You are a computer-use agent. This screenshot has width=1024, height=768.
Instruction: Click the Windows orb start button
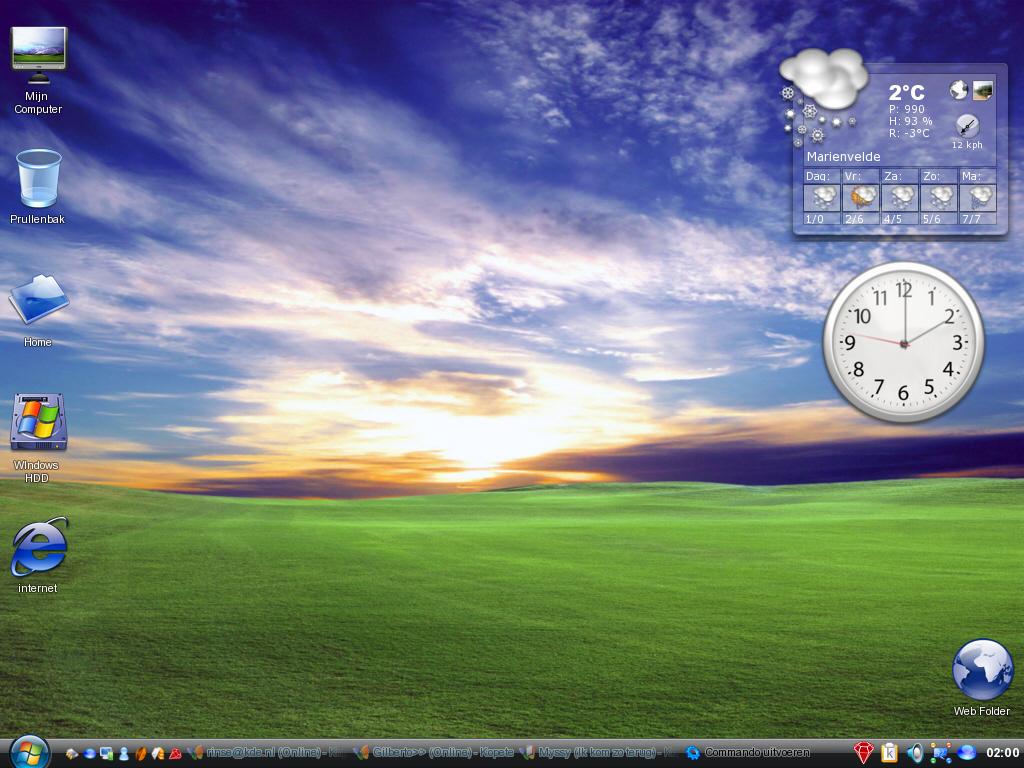click(x=29, y=753)
